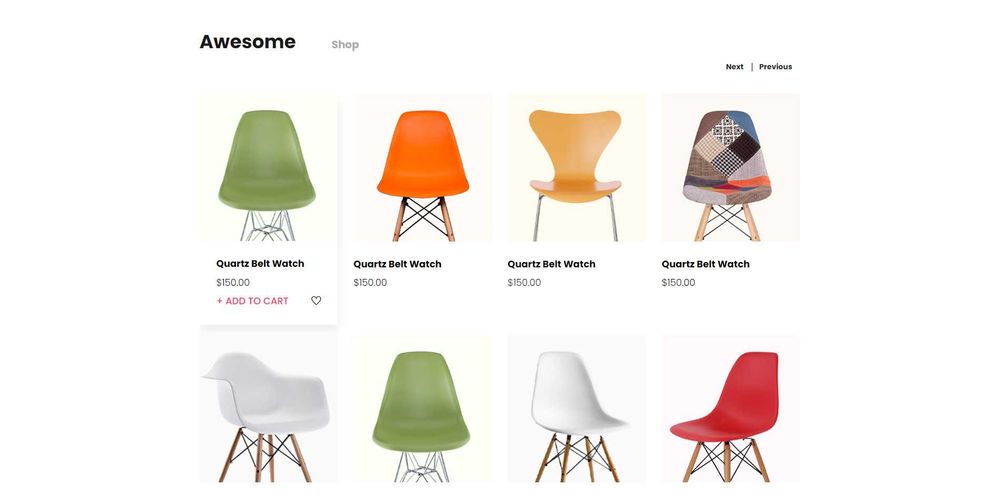Select the Awesome tab heading

(x=247, y=41)
